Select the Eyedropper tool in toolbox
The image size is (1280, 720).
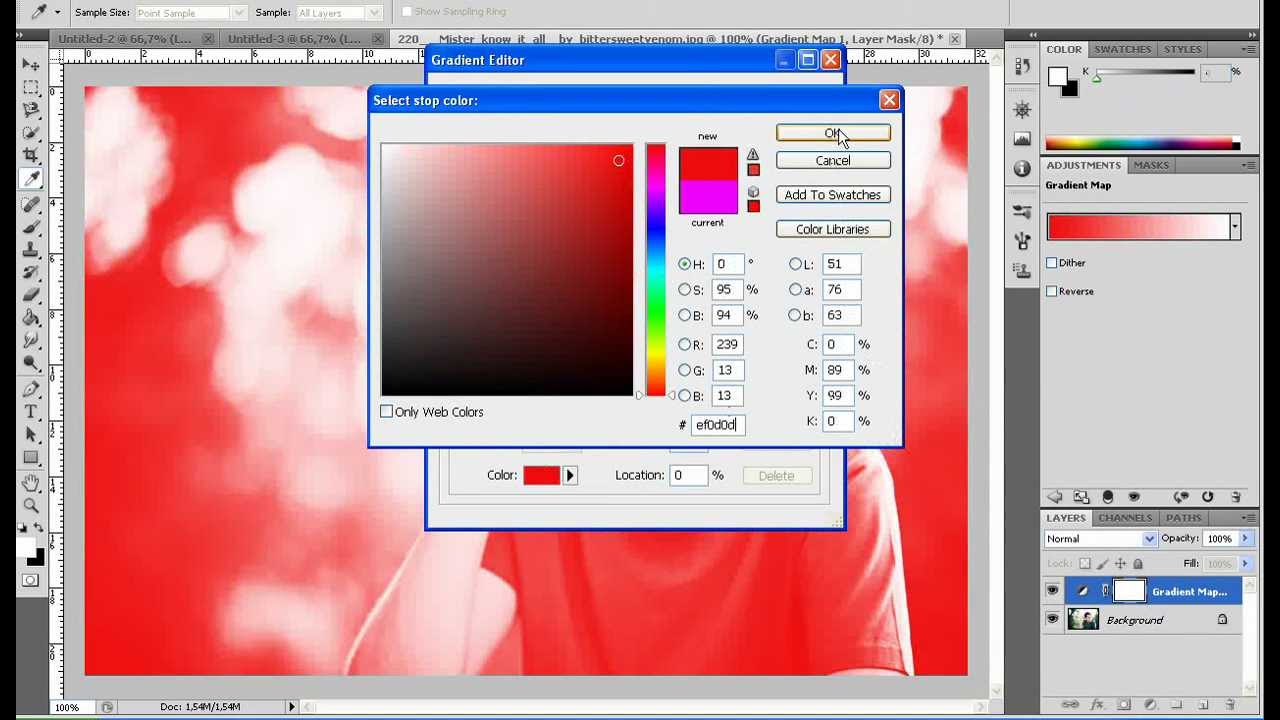(x=31, y=179)
